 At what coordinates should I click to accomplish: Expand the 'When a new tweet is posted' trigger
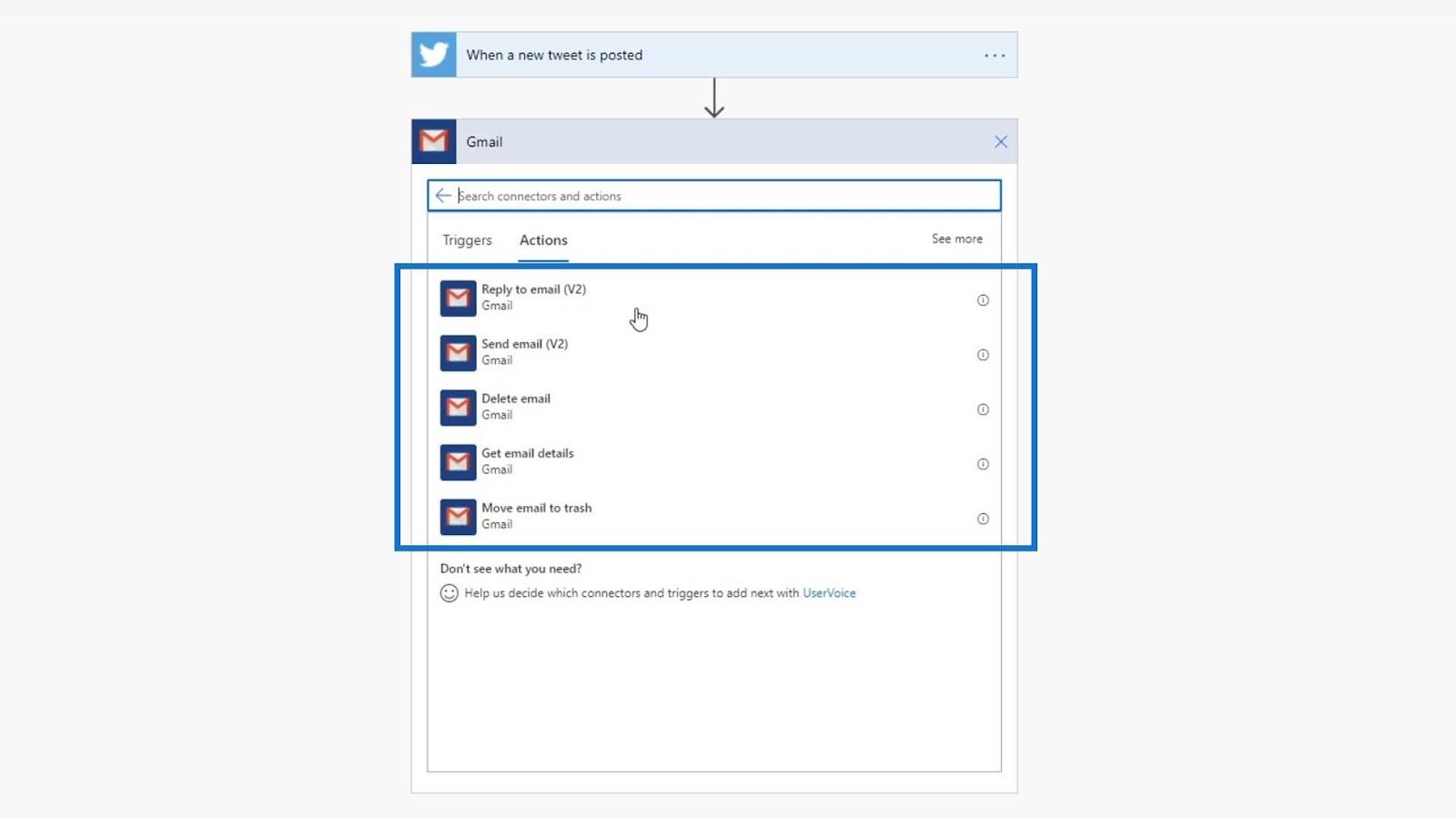714,55
